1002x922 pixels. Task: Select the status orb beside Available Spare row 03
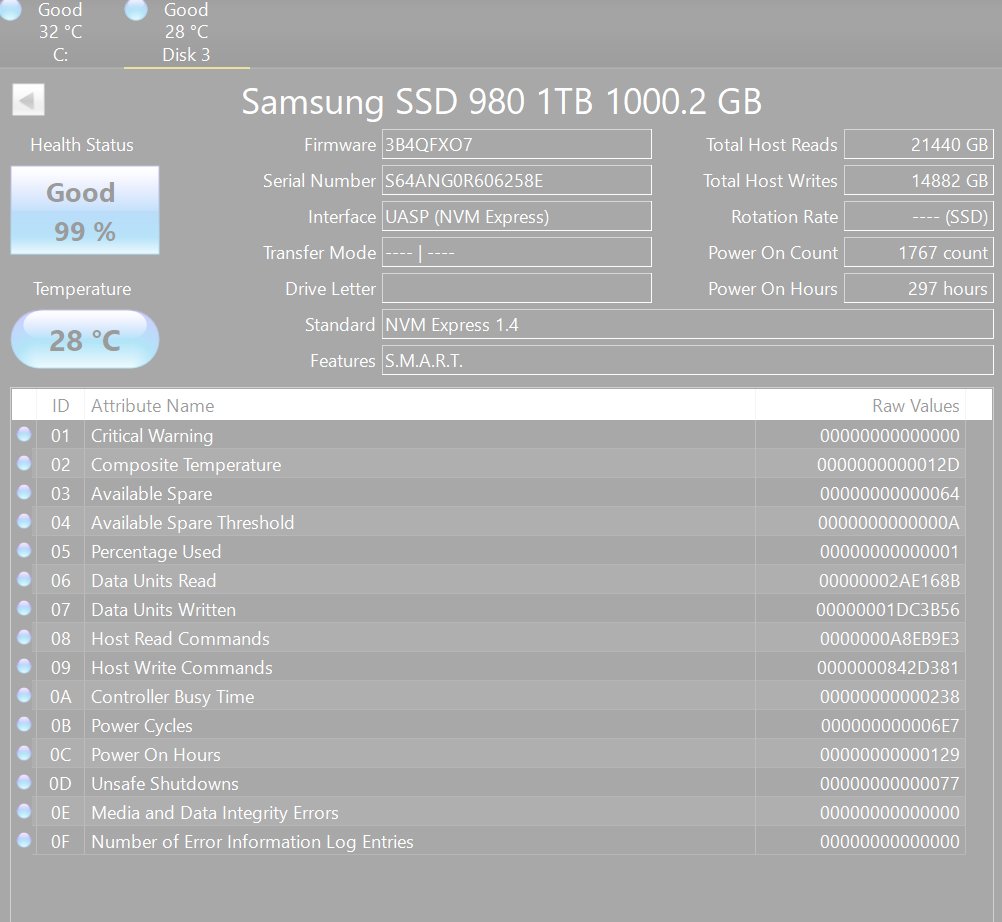24,493
